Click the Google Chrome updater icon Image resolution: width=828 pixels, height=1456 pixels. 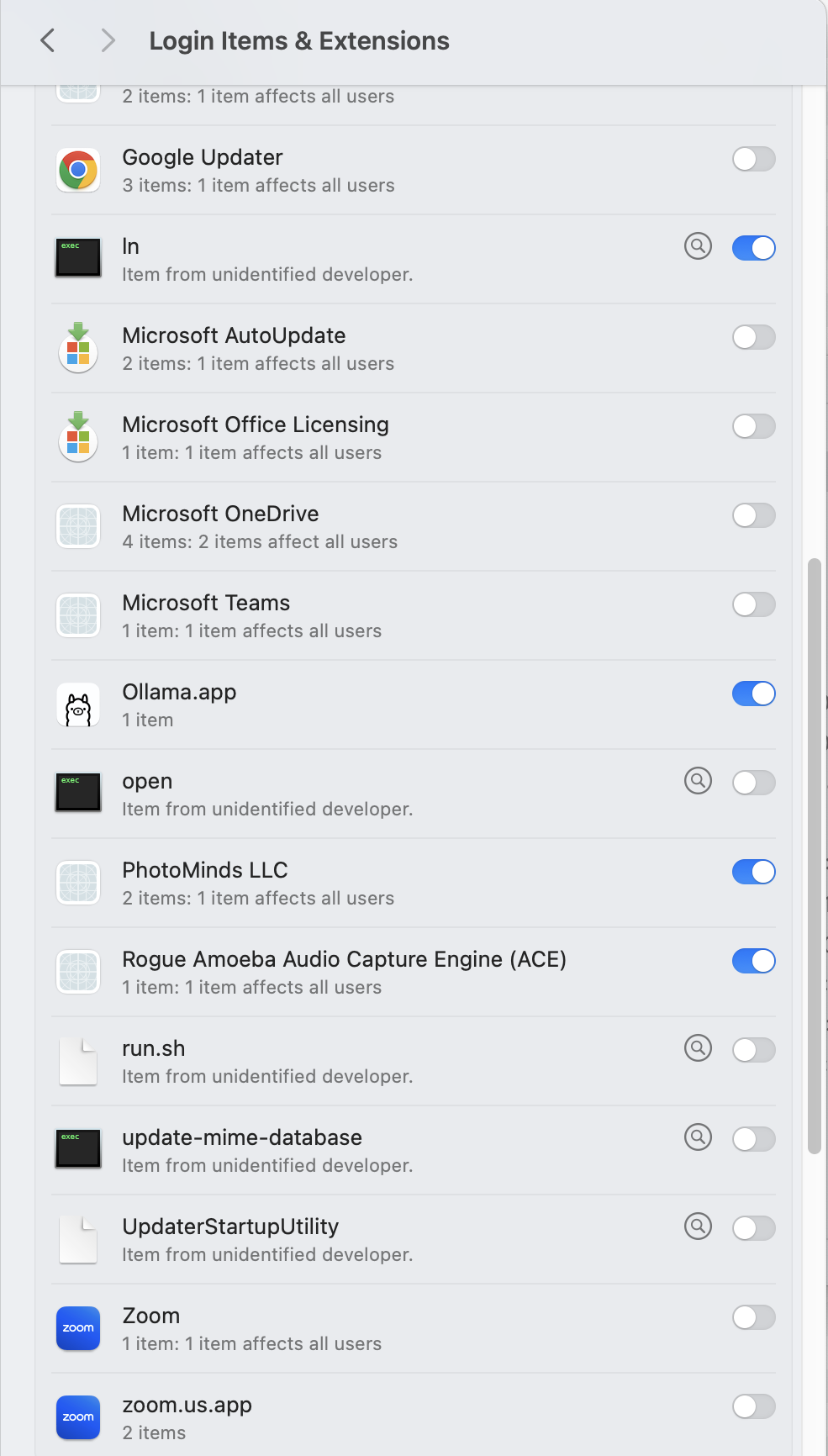78,171
